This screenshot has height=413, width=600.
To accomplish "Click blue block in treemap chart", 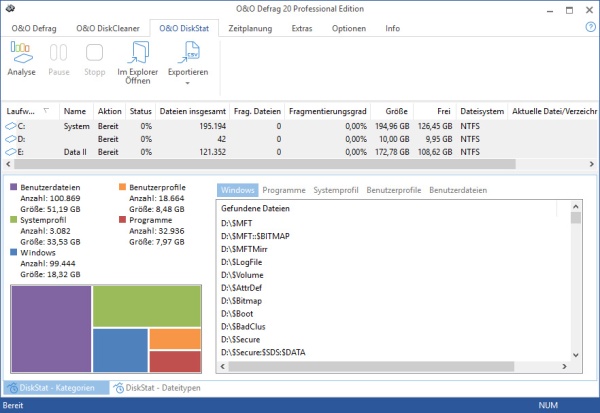I will point(120,350).
